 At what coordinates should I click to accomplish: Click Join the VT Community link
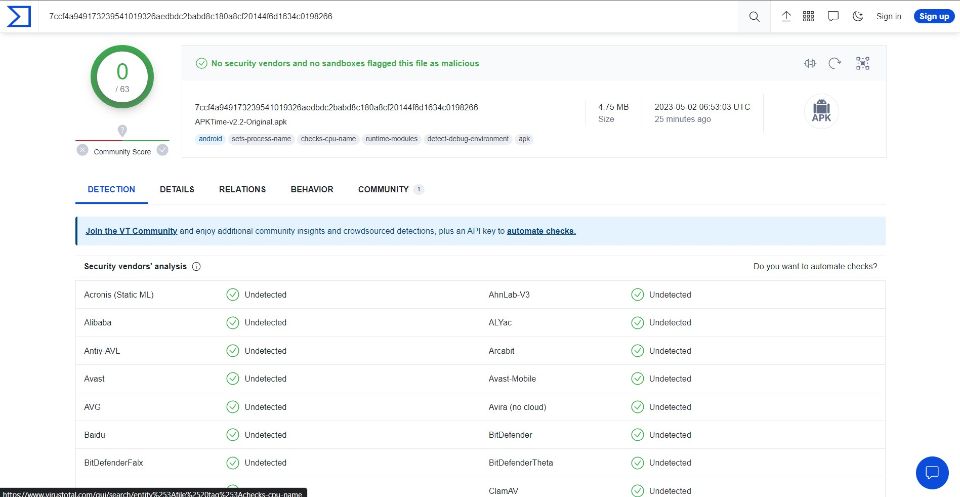click(x=132, y=231)
